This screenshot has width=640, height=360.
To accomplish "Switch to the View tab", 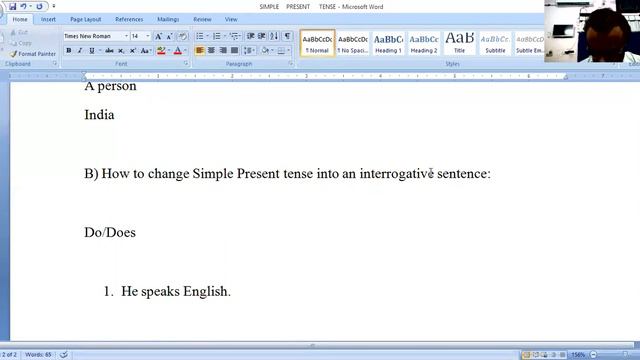I will pyautogui.click(x=231, y=19).
